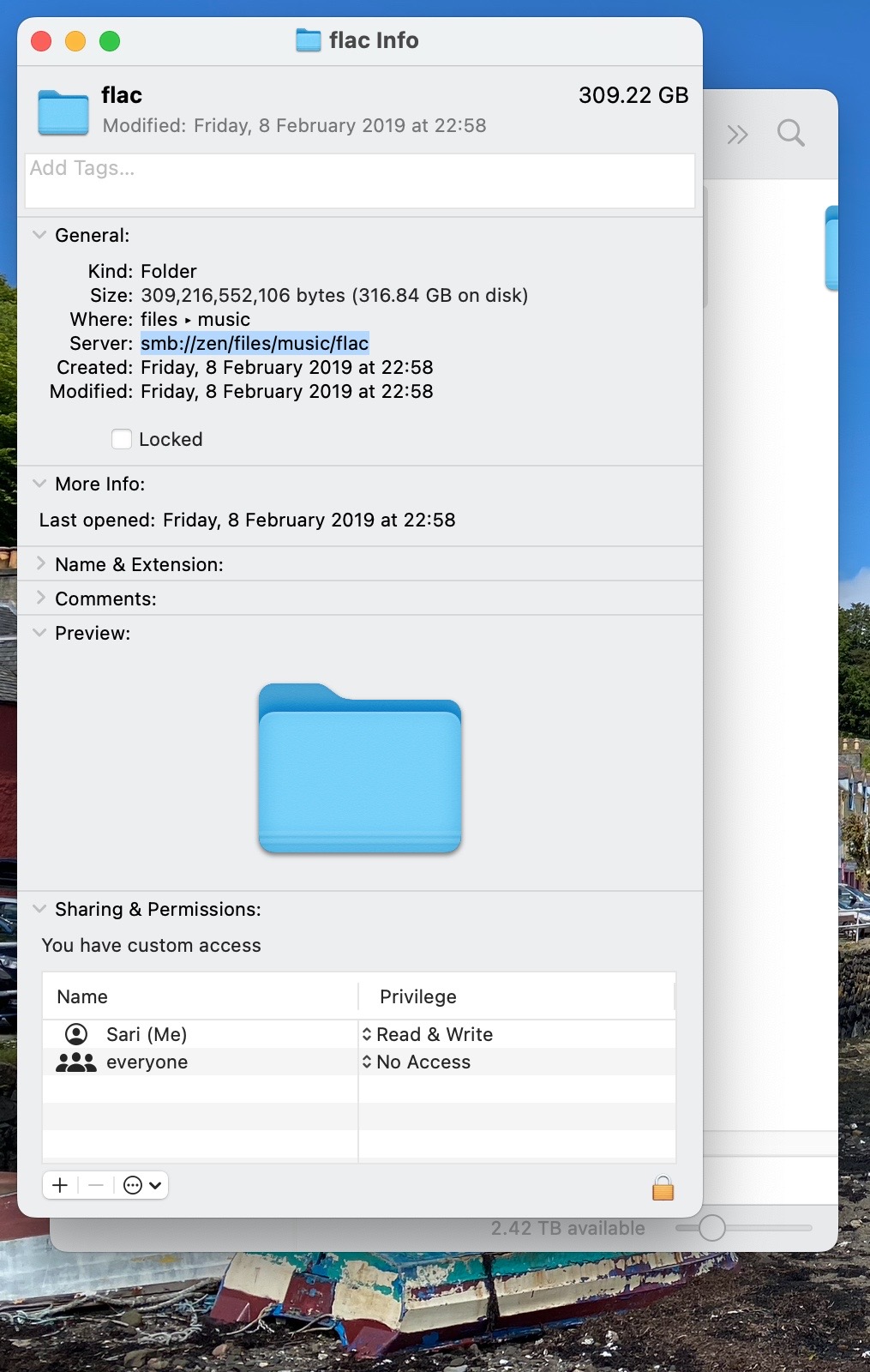Click the search magnifier in Finder window
The width and height of the screenshot is (870, 1372).
tap(790, 134)
